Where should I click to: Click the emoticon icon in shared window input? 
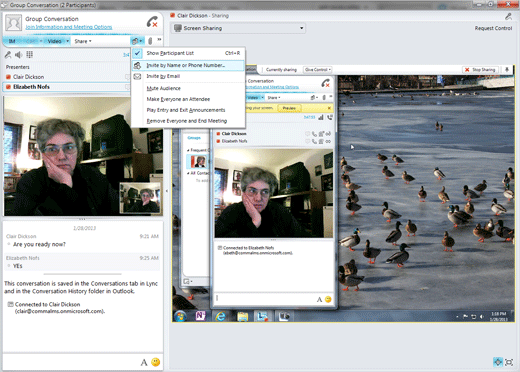[328, 299]
